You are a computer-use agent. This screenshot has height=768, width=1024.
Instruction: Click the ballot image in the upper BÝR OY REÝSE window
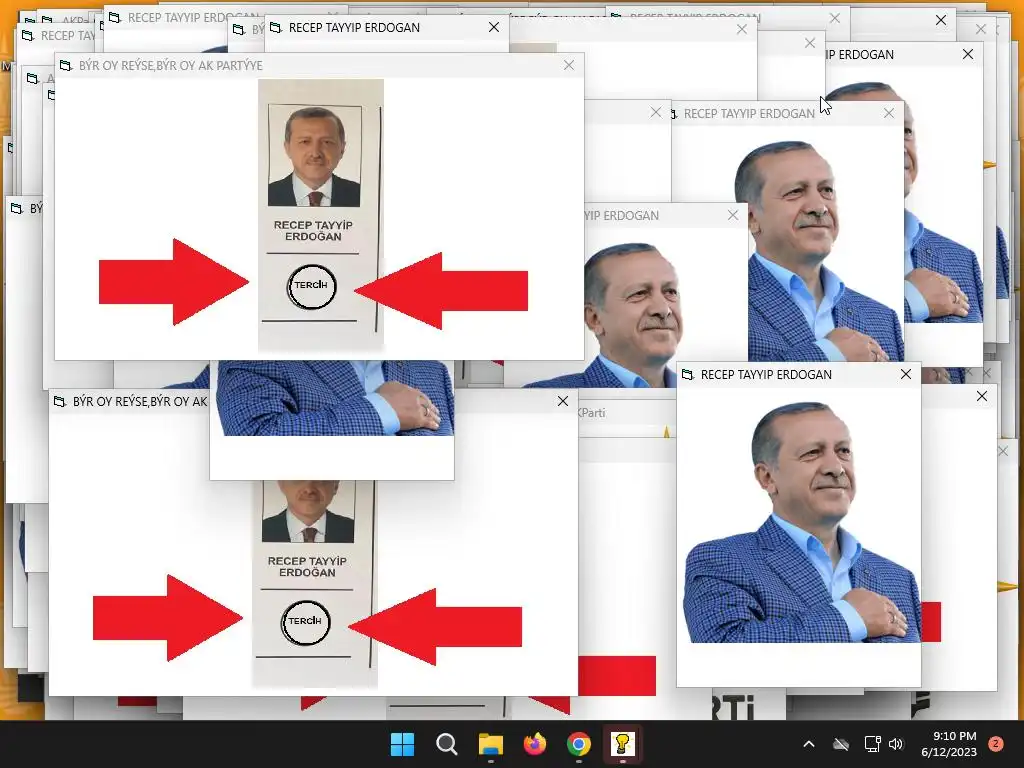[x=321, y=215]
